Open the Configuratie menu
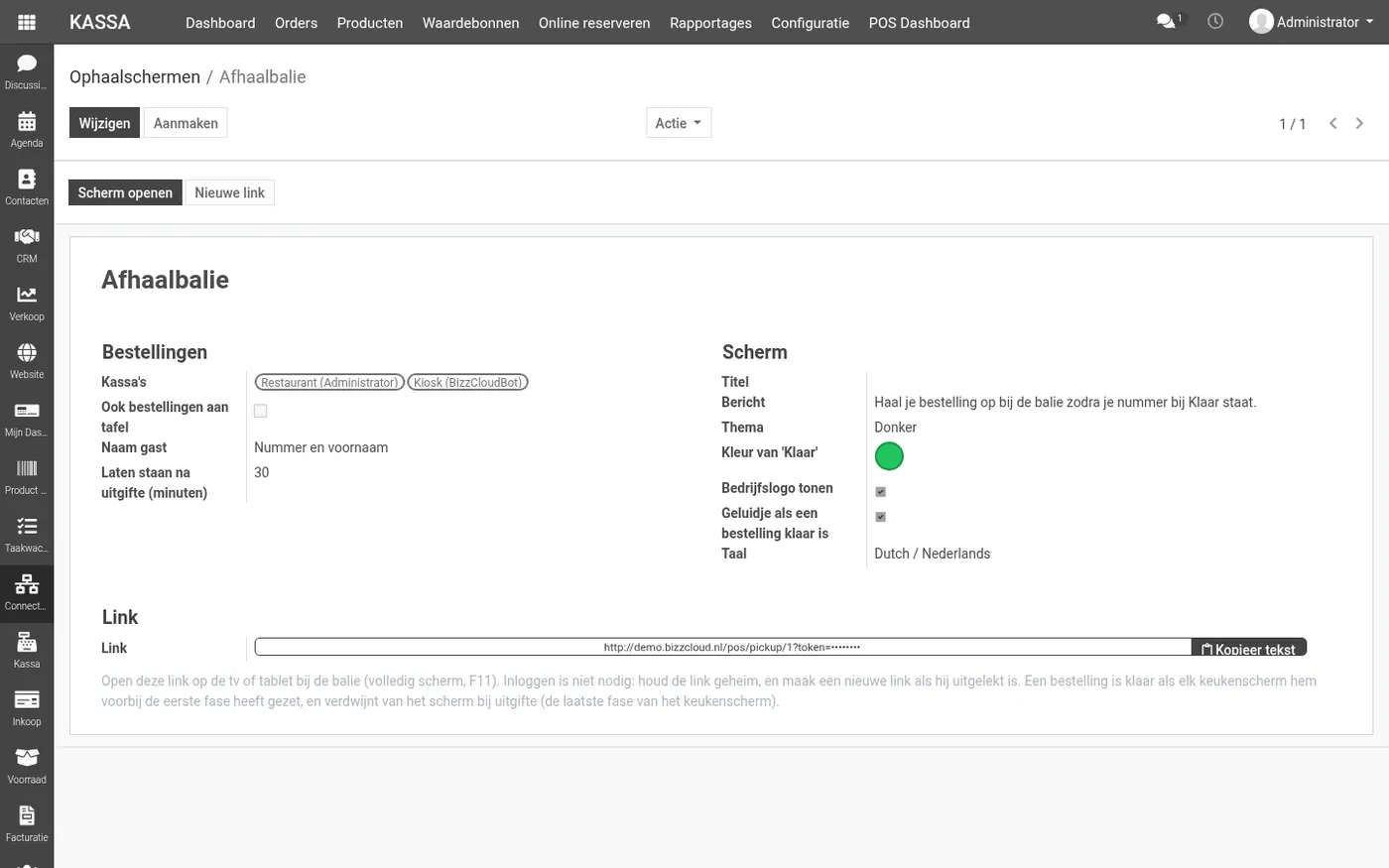This screenshot has width=1389, height=868. pyautogui.click(x=811, y=22)
